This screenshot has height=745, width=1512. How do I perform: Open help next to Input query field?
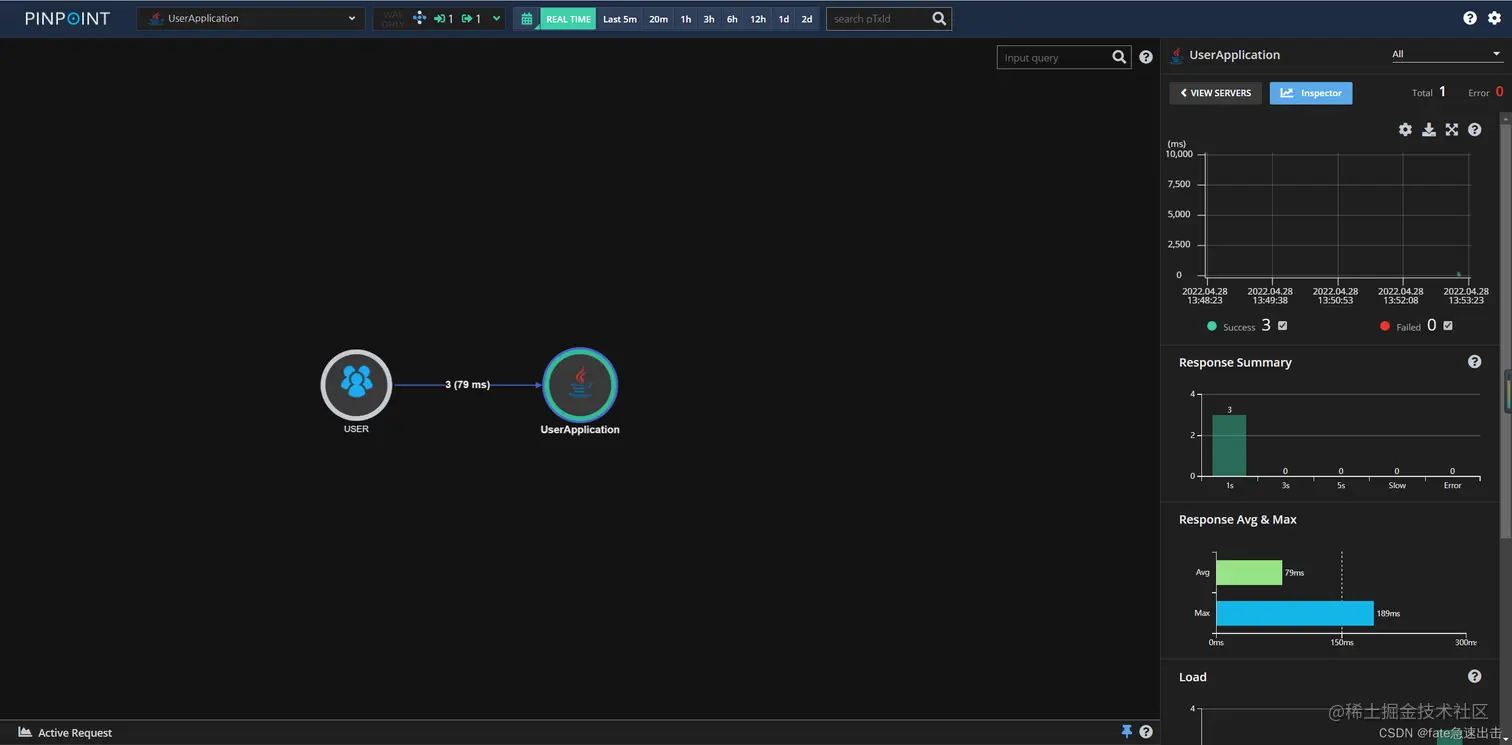pos(1146,58)
